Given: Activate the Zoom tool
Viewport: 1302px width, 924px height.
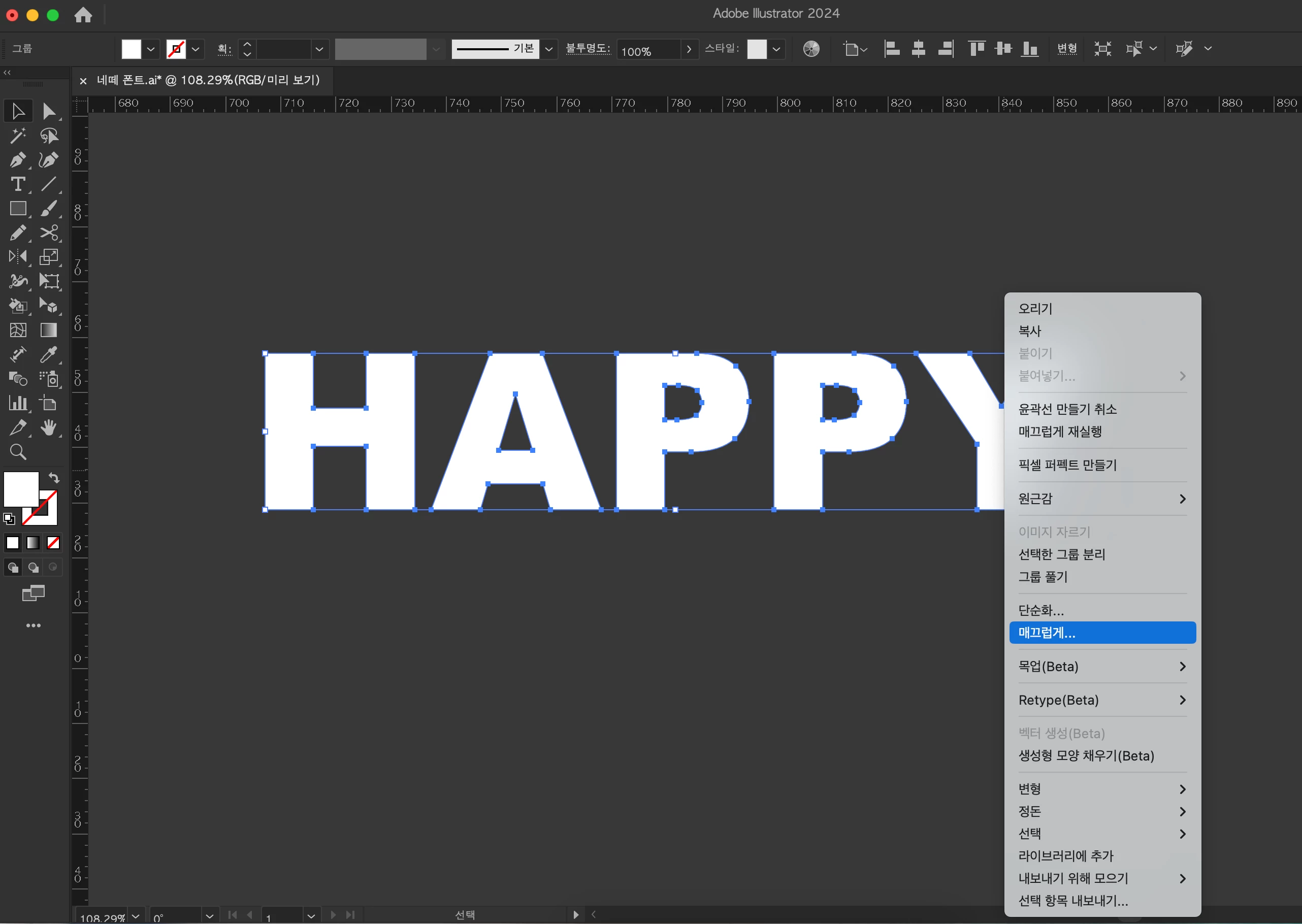Looking at the screenshot, I should point(18,452).
